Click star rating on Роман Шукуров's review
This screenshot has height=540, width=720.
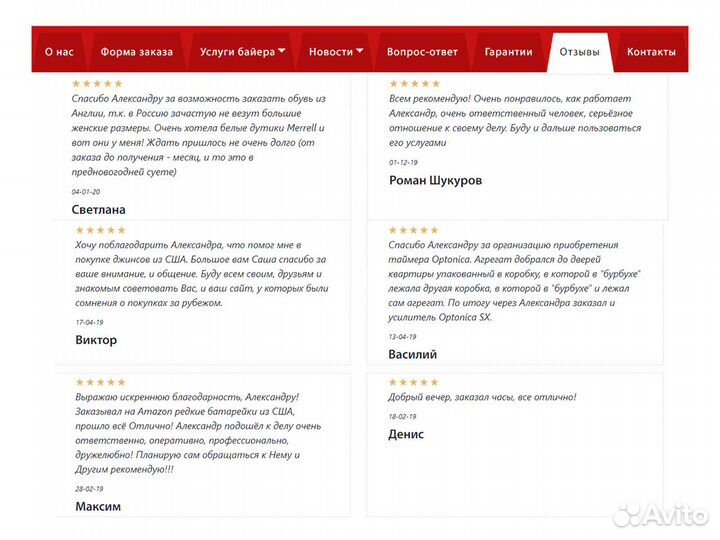414,84
